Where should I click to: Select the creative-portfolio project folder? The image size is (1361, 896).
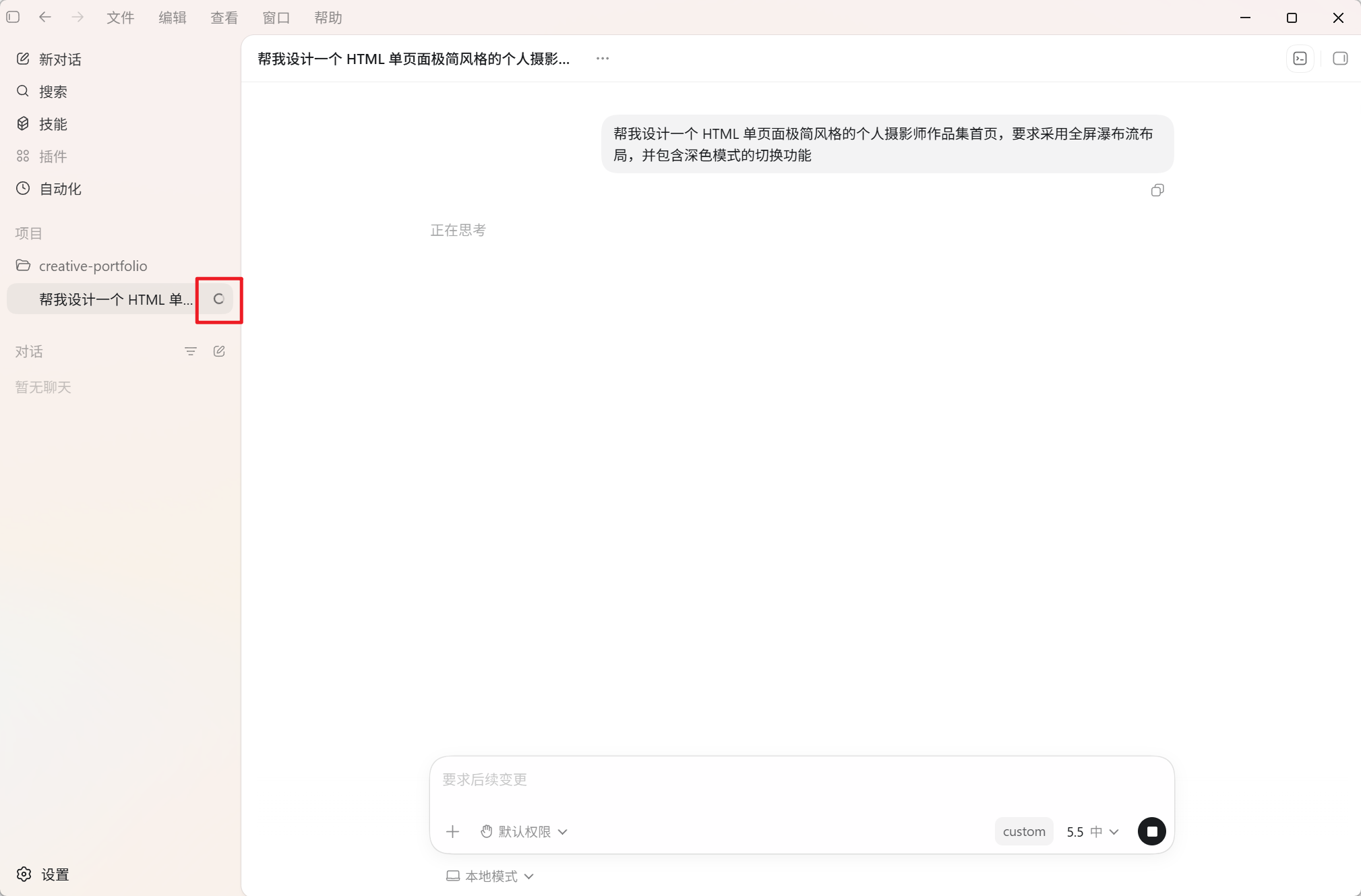pyautogui.click(x=121, y=266)
